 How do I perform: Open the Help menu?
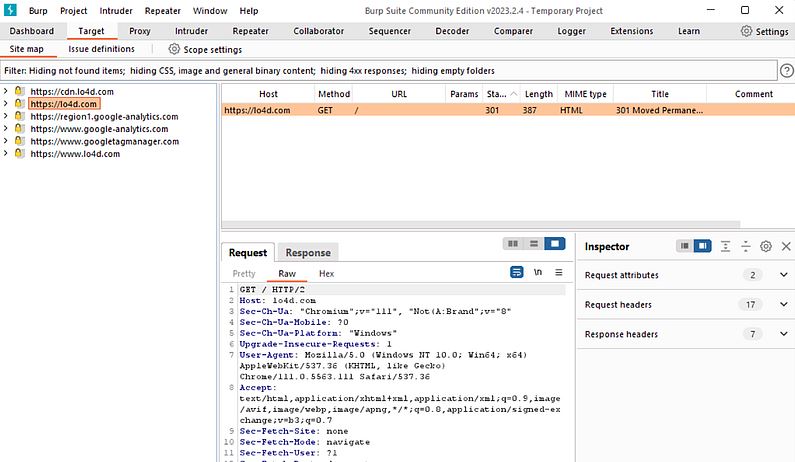[x=248, y=11]
